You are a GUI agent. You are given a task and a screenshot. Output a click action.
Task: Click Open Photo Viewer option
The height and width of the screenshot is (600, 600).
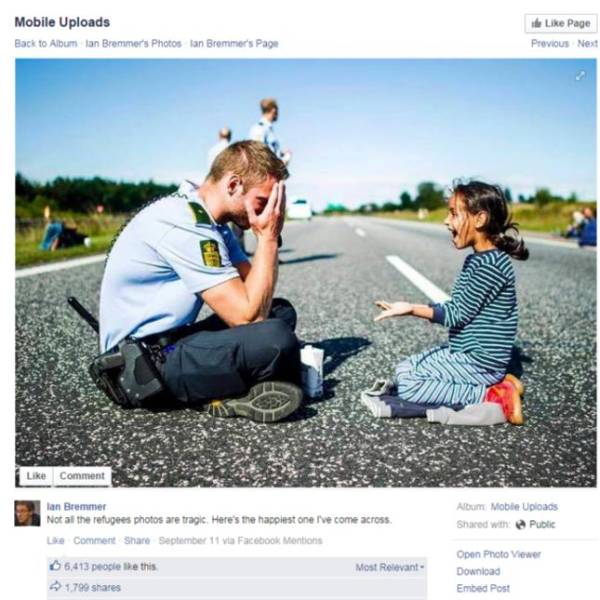tap(498, 554)
